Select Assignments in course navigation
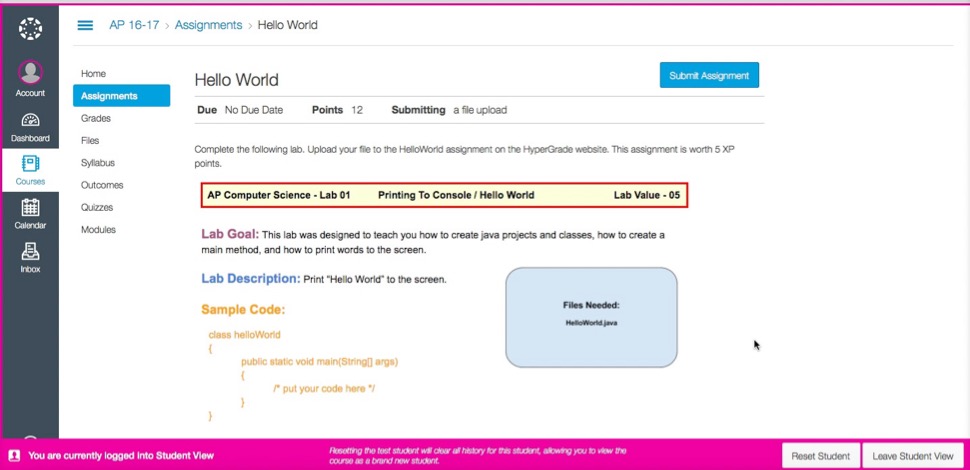This screenshot has width=970, height=470. coord(109,96)
